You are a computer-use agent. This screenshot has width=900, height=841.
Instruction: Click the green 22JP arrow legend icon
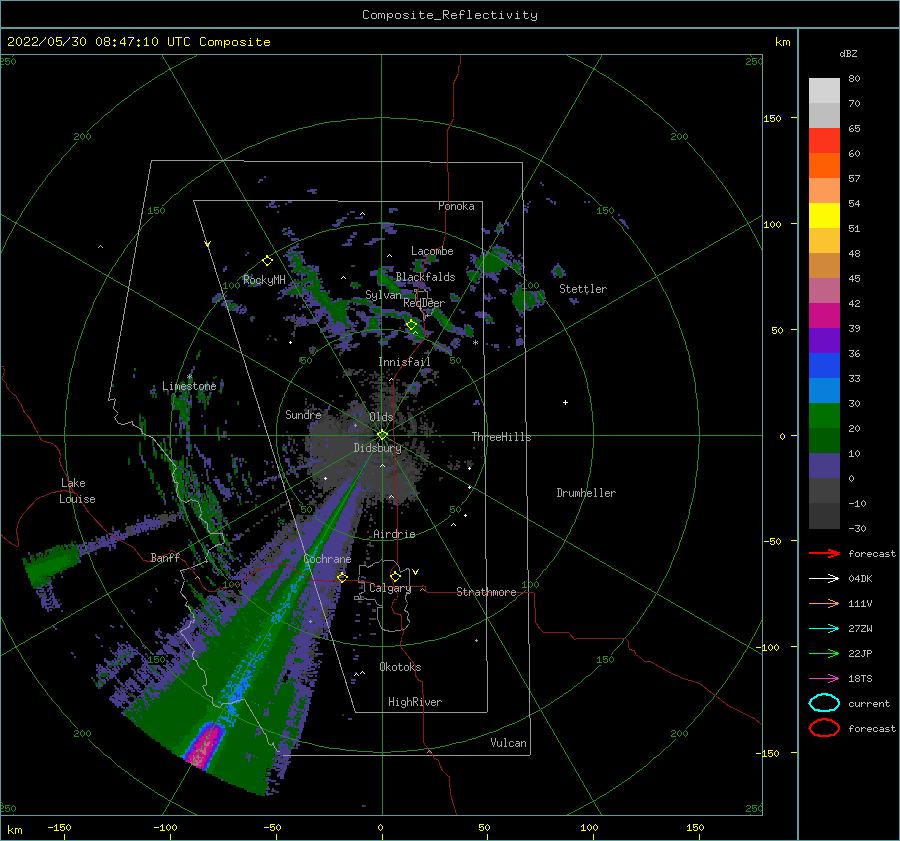pyautogui.click(x=824, y=653)
